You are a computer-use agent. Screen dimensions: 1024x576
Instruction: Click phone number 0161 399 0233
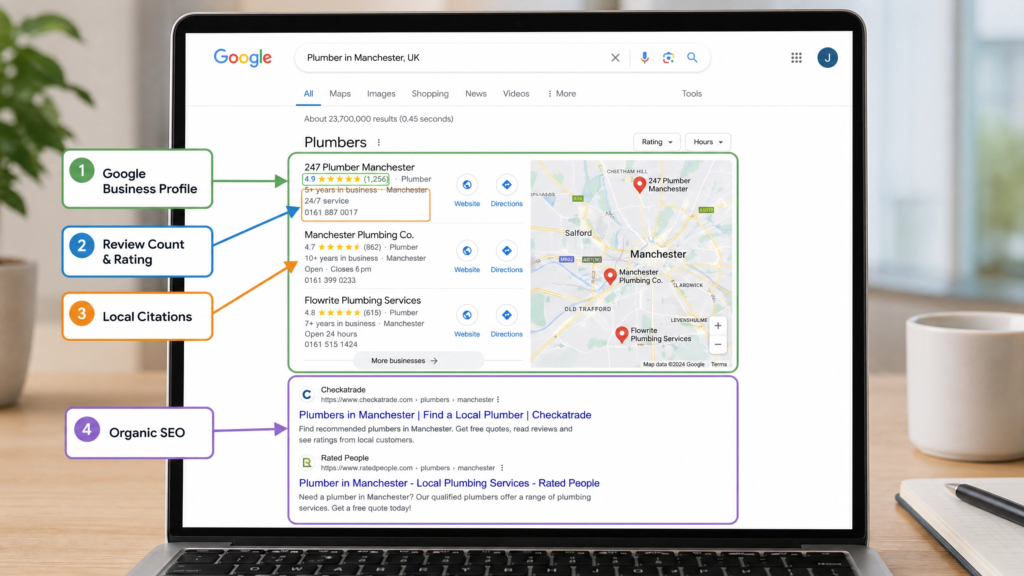(330, 280)
